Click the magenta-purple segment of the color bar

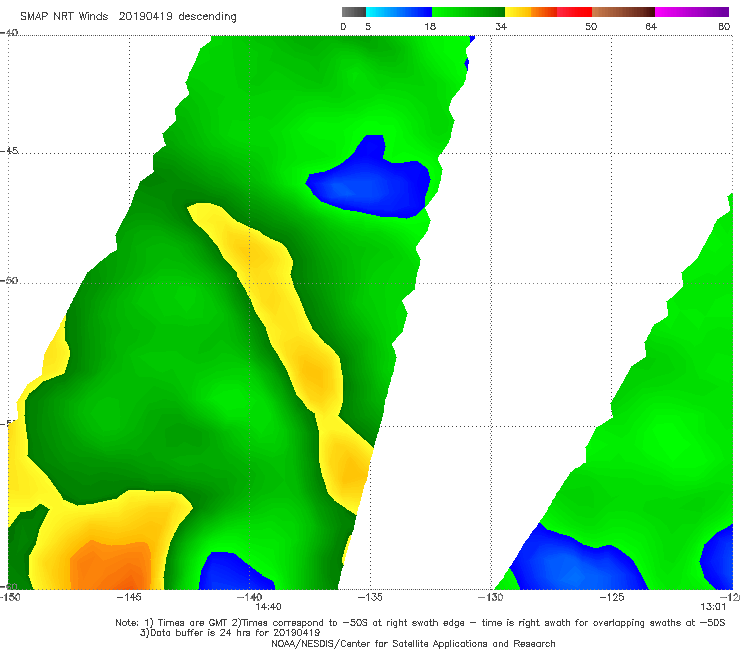click(692, 12)
